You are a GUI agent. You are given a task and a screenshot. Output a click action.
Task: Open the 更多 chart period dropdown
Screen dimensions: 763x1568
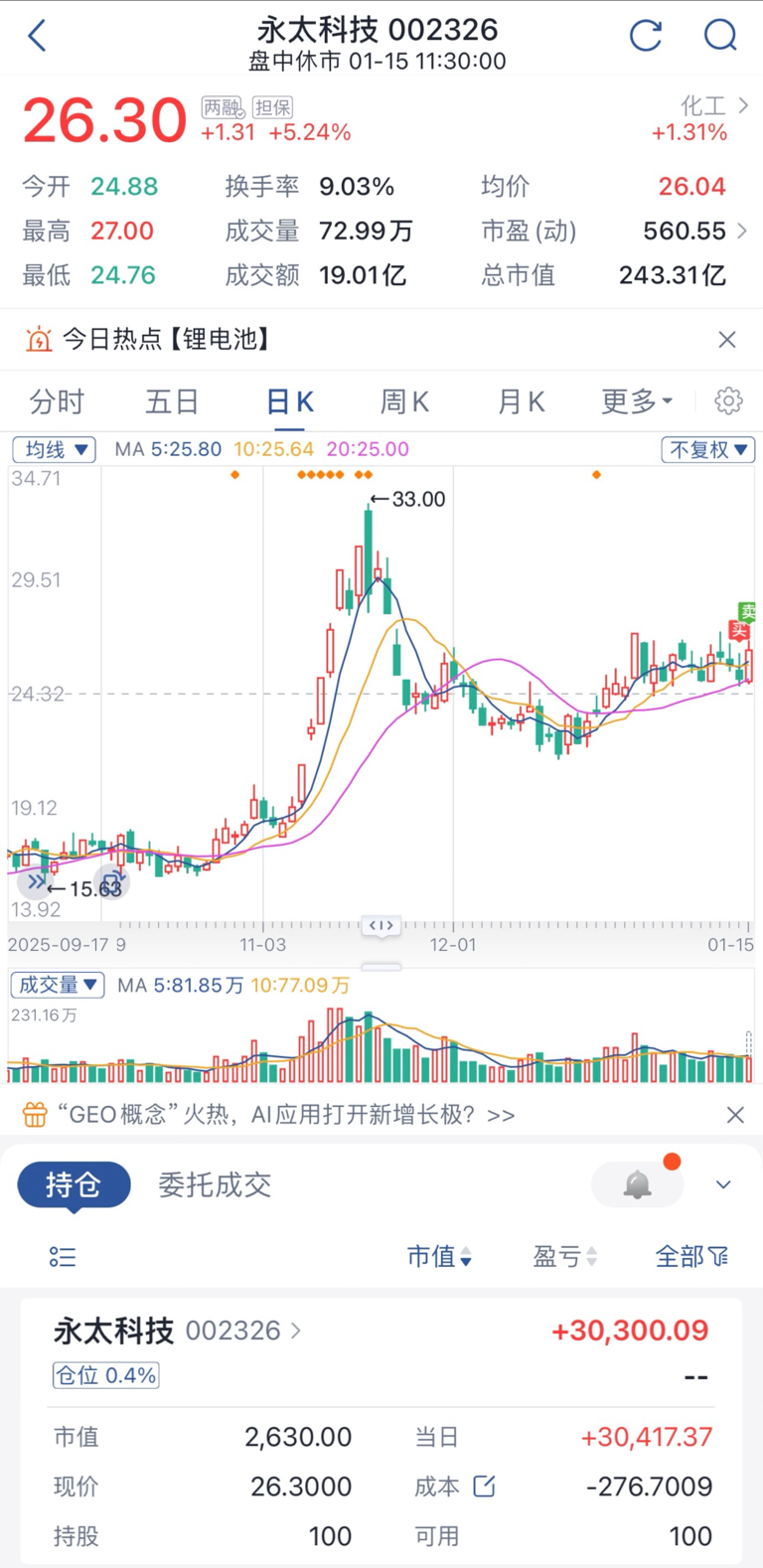click(x=637, y=401)
